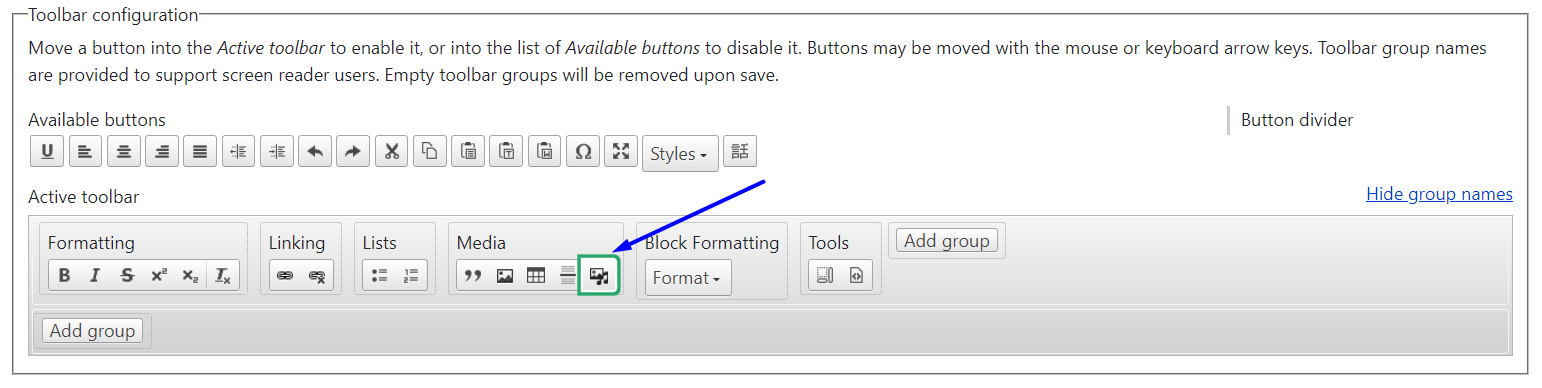
Task: Click the Hide group names link
Action: [x=1439, y=194]
